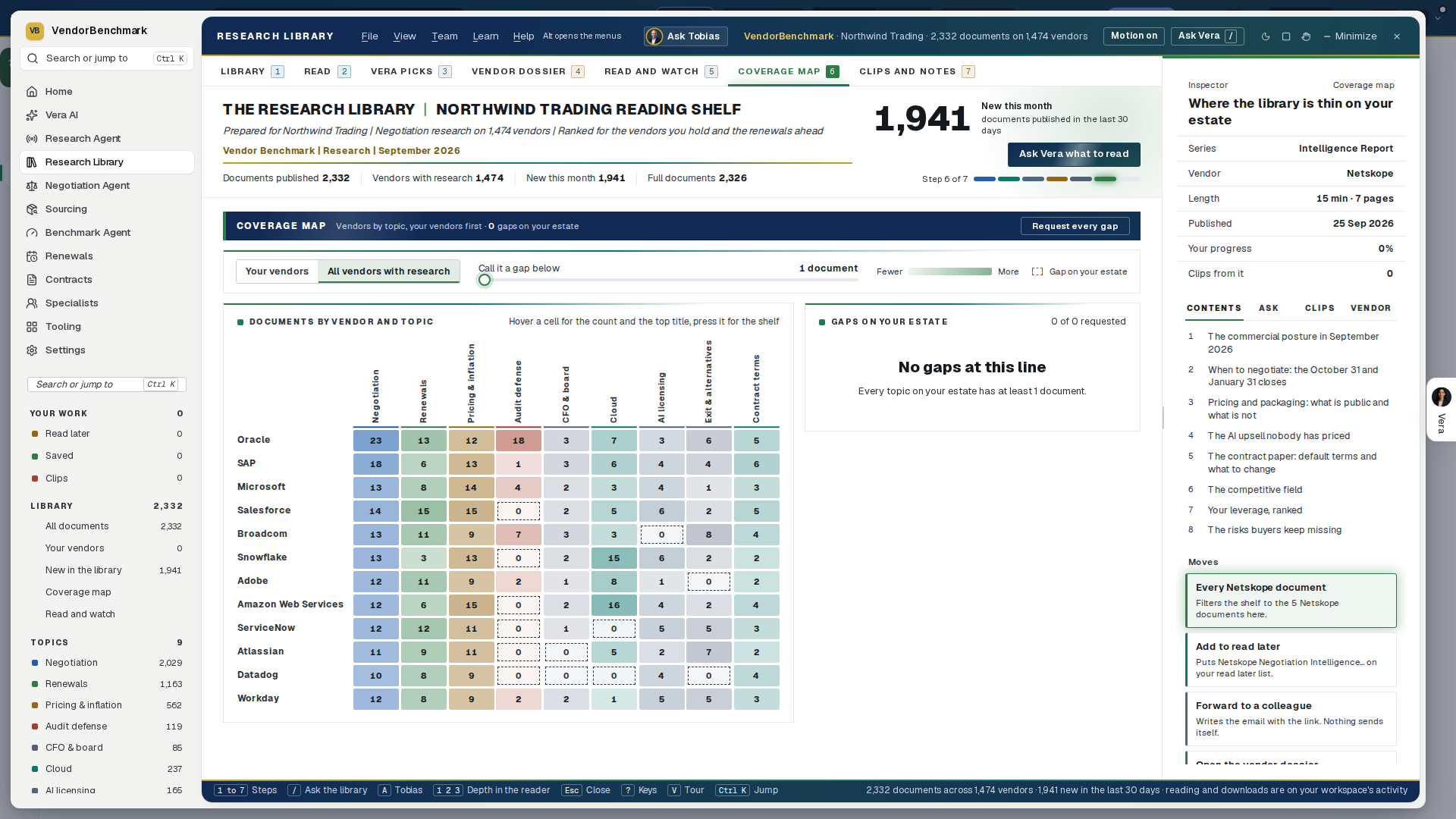Open Tooling in sidebar

point(106,327)
